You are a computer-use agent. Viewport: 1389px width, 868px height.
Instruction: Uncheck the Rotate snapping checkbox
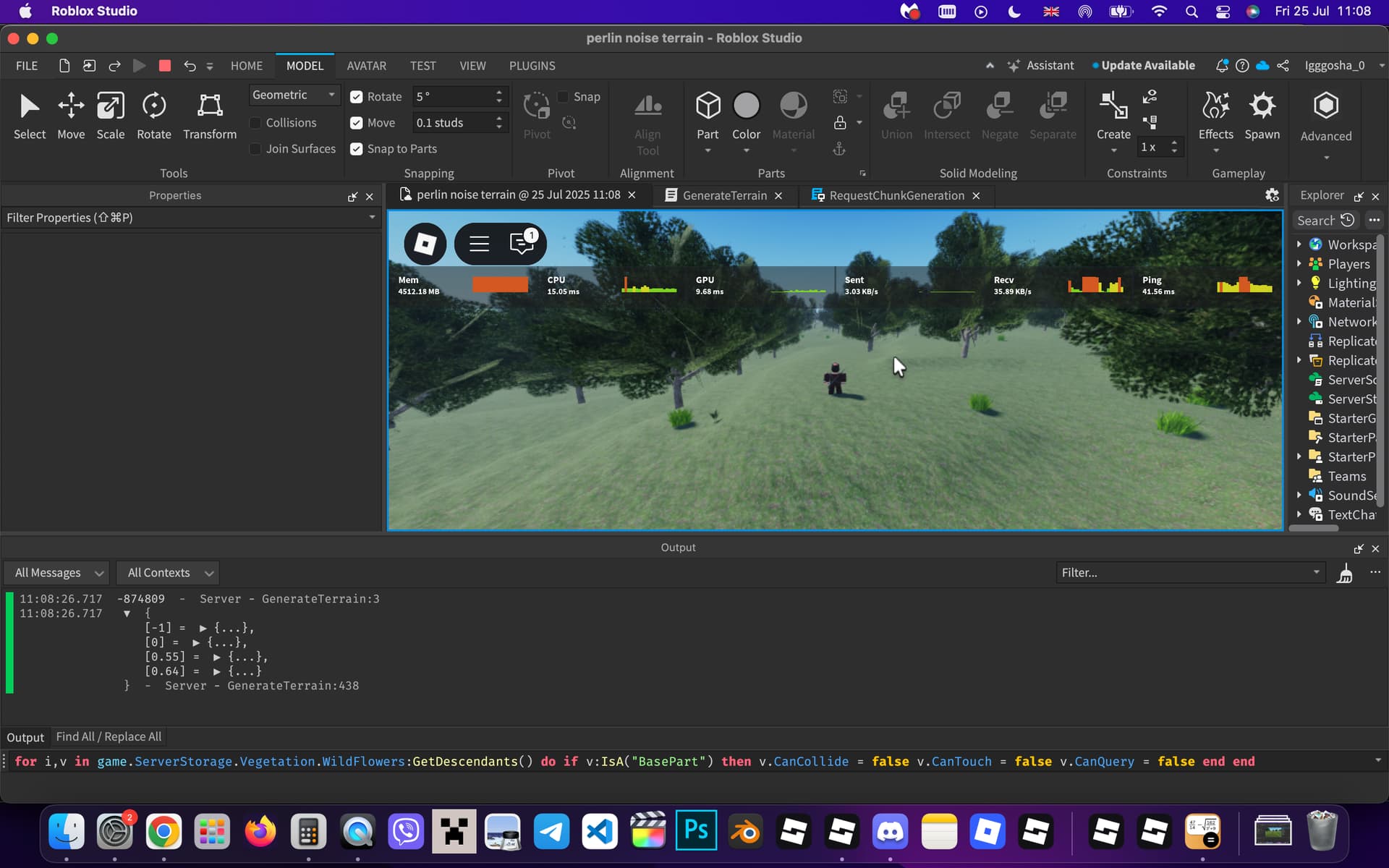(x=357, y=97)
